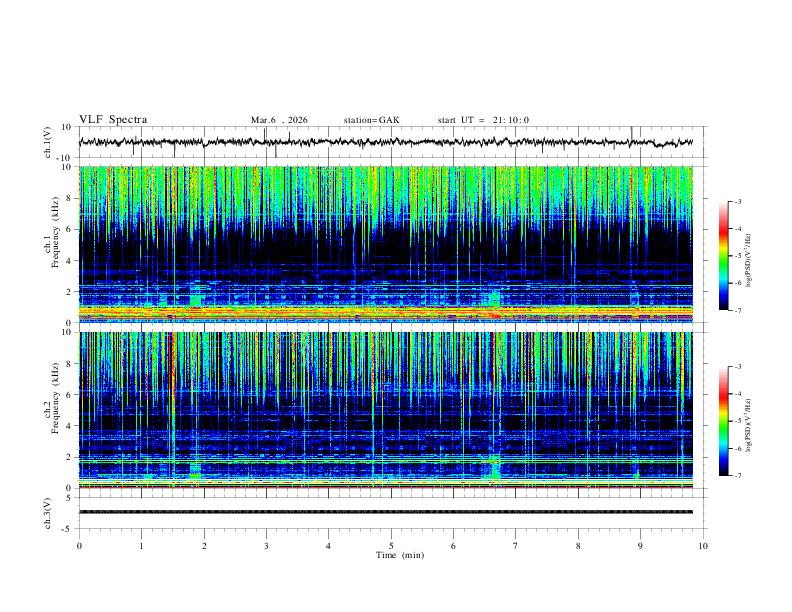Click the ch.3 flat black trace
This screenshot has height=612, width=792.
click(386, 512)
